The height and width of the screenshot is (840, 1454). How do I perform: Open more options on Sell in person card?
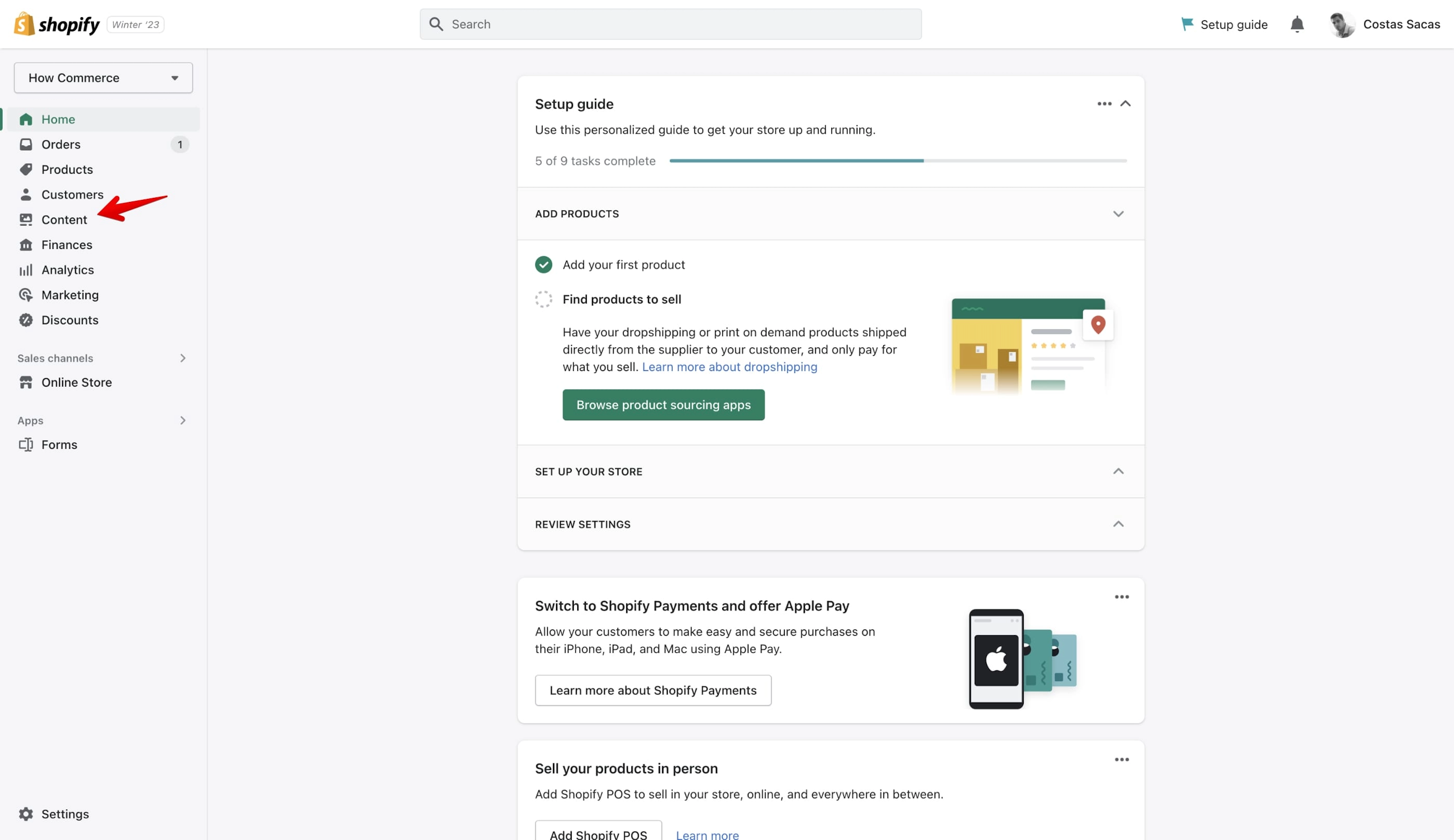1122,759
